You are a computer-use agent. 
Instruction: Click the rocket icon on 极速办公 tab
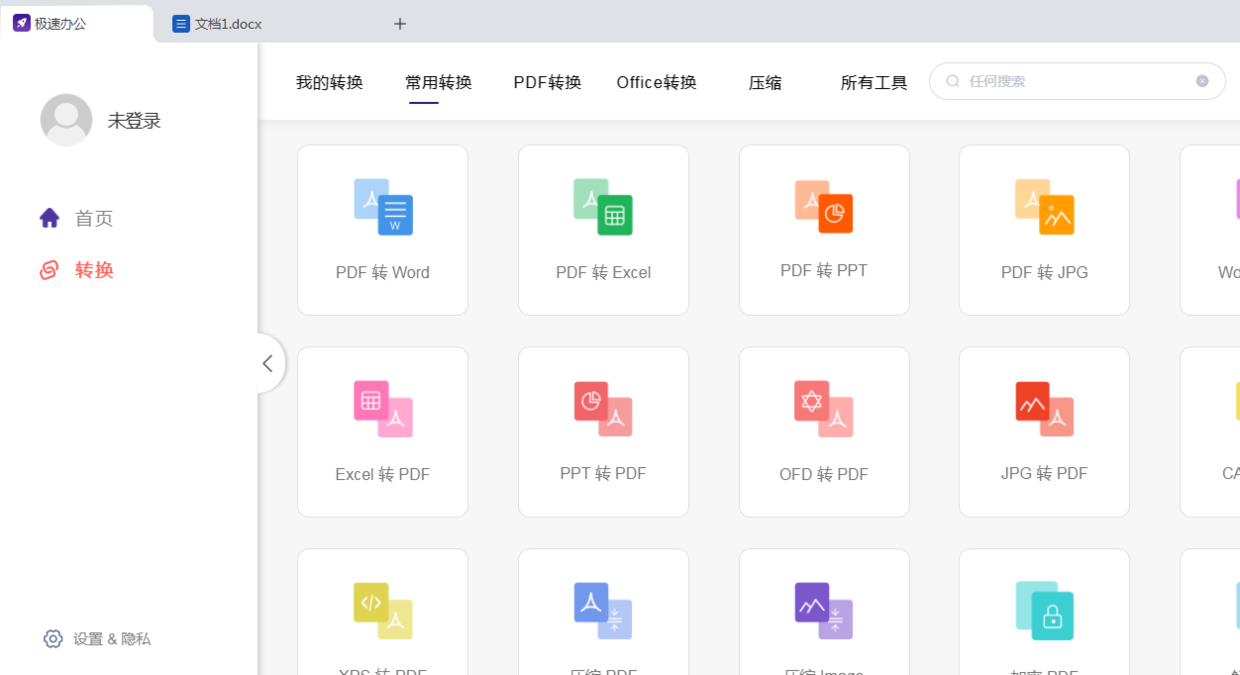(21, 23)
